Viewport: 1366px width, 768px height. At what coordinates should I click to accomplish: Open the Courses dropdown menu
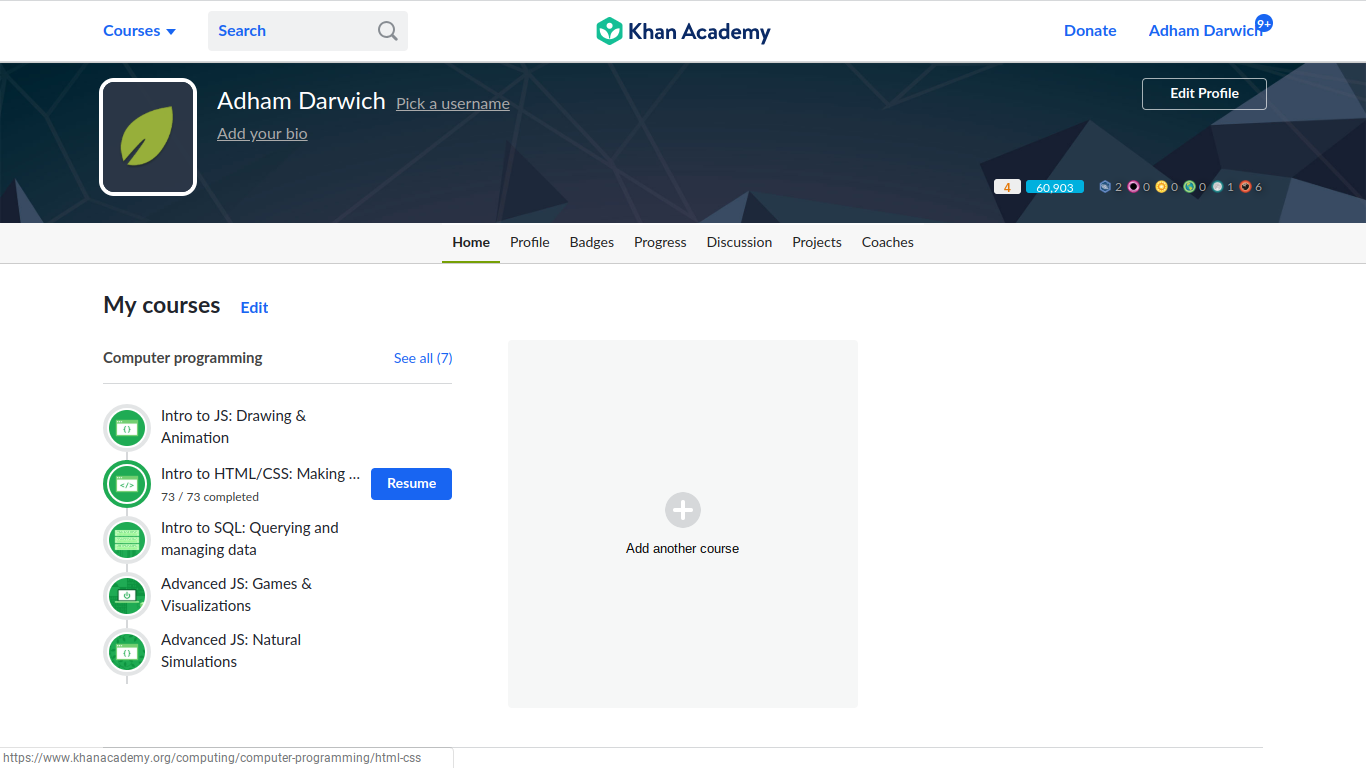[140, 31]
